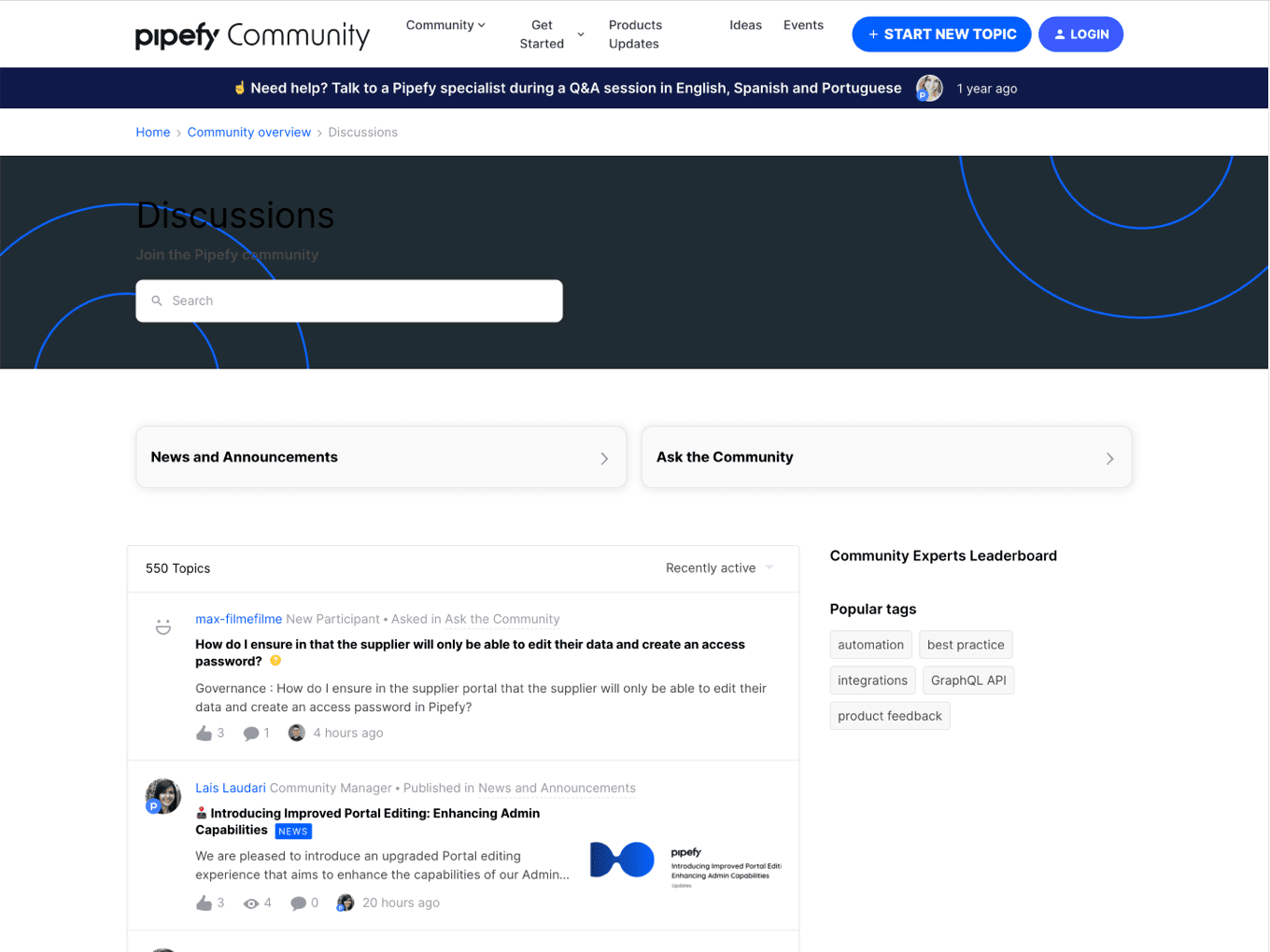The height and width of the screenshot is (952, 1270).
Task: Click the Discussions search field
Action: coord(349,301)
